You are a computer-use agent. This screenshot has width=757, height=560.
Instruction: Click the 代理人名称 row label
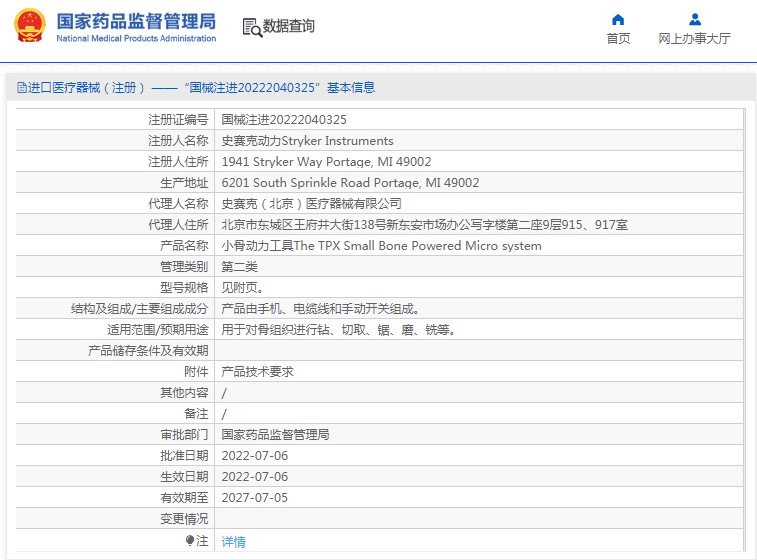point(178,204)
